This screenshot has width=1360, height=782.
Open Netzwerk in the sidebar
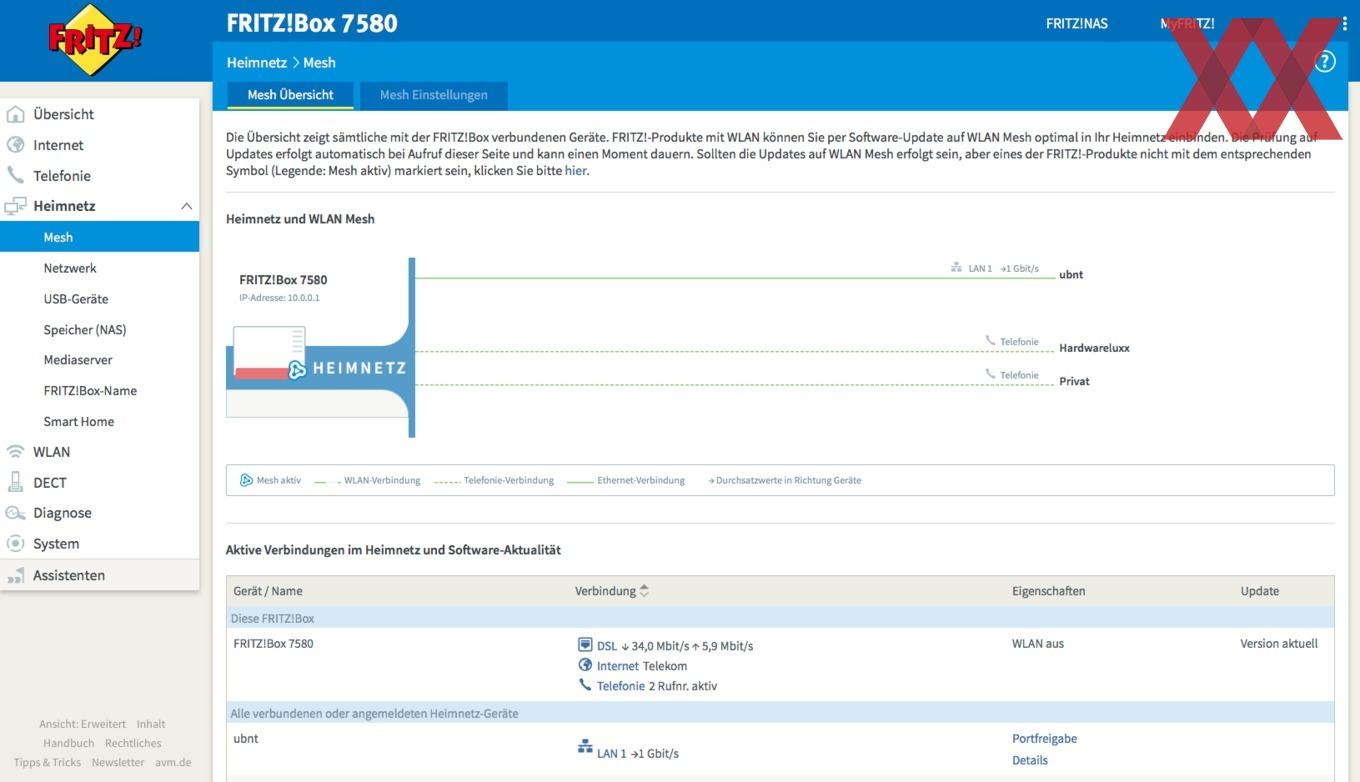[70, 268]
